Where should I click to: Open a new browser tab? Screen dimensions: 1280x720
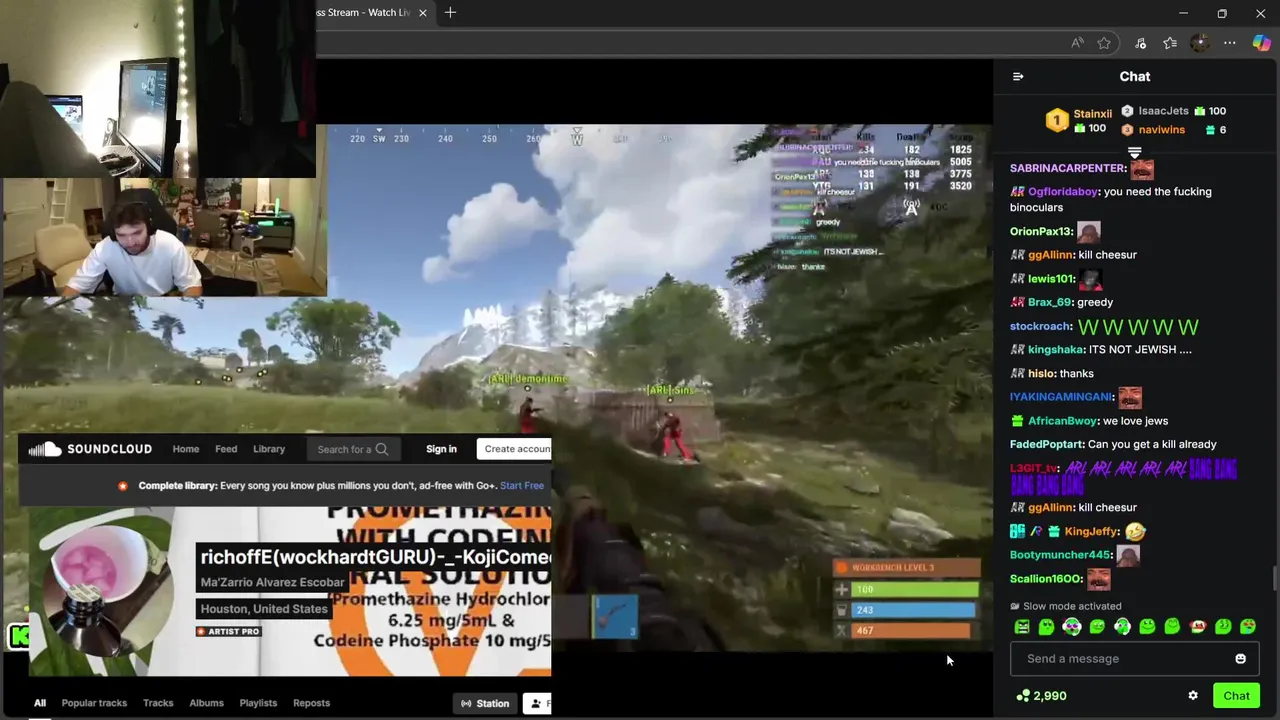click(450, 13)
